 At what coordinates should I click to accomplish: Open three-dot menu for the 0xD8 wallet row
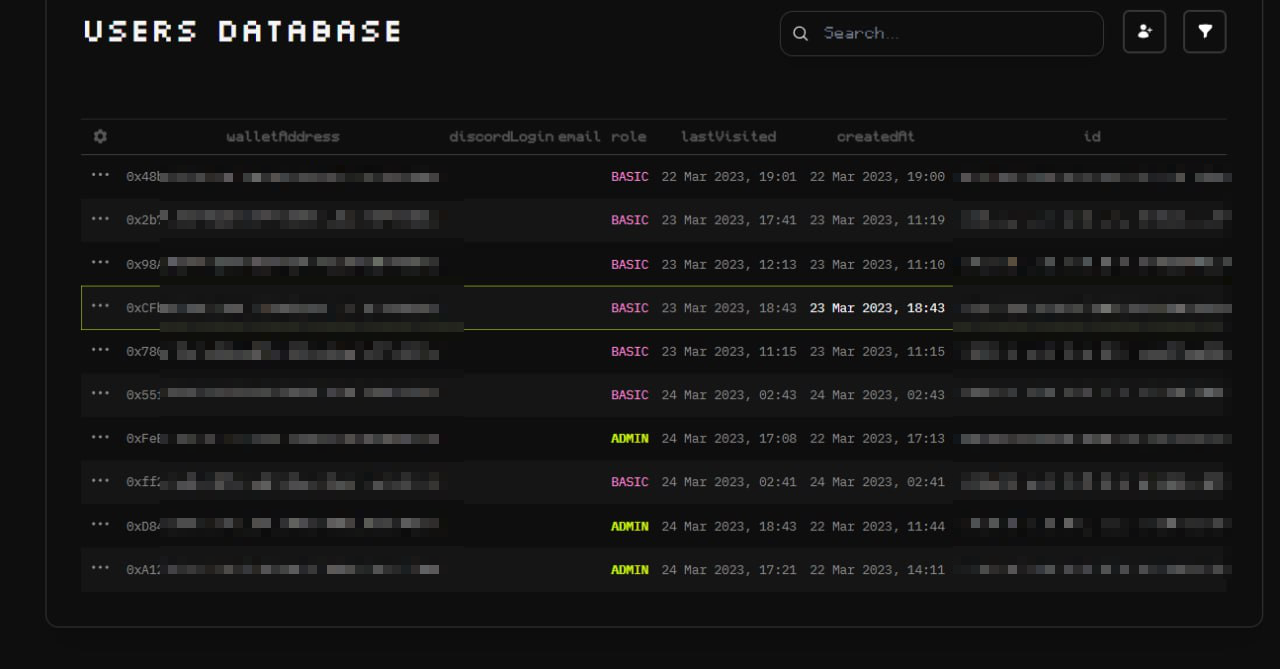click(100, 524)
